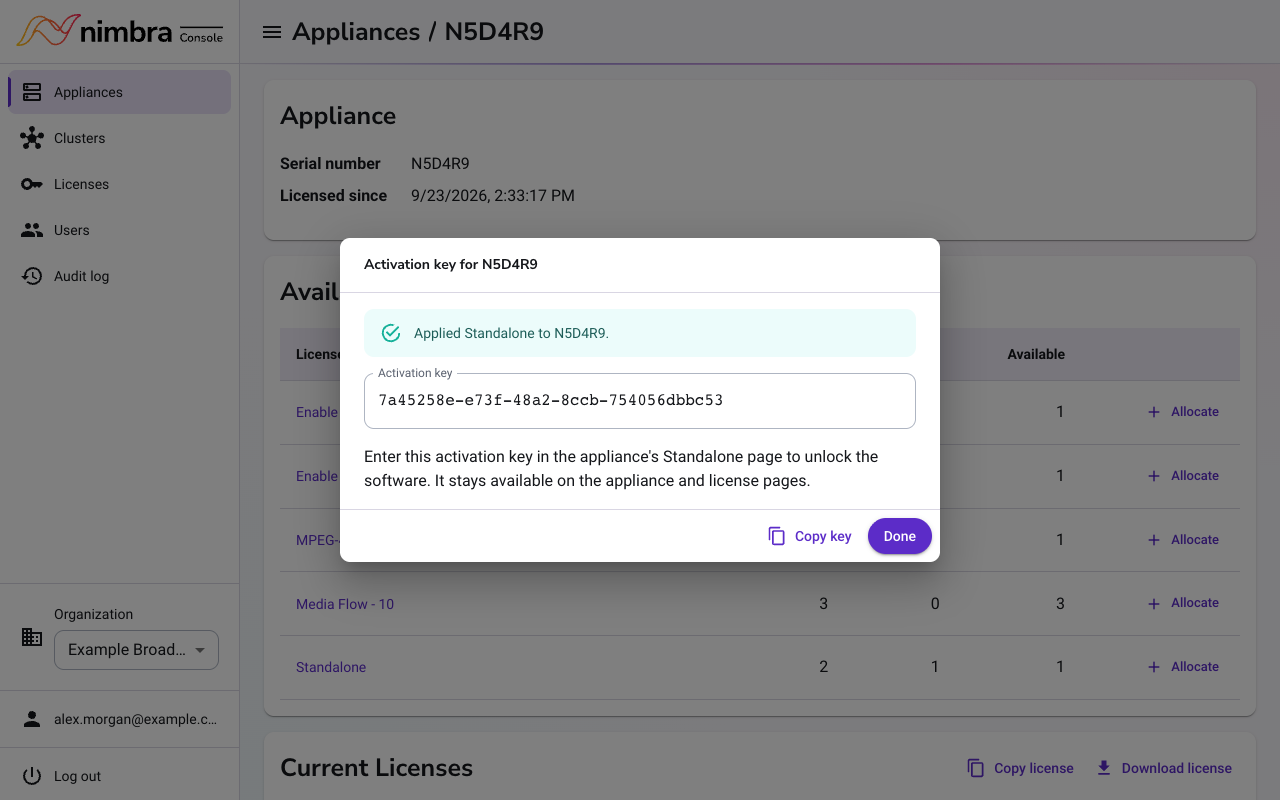
Task: Click the Audit log history icon
Action: (x=32, y=276)
